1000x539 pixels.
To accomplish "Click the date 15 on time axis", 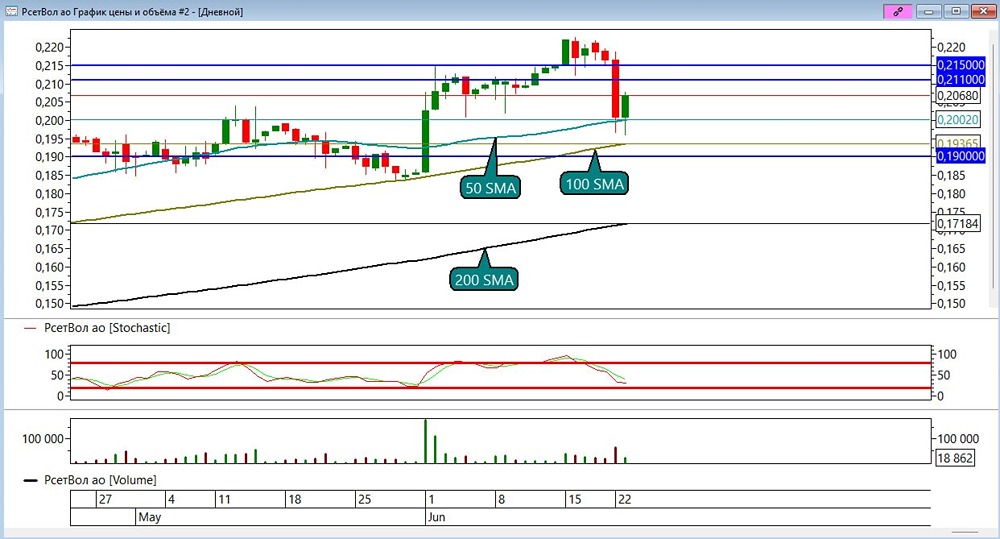I will 574,499.
